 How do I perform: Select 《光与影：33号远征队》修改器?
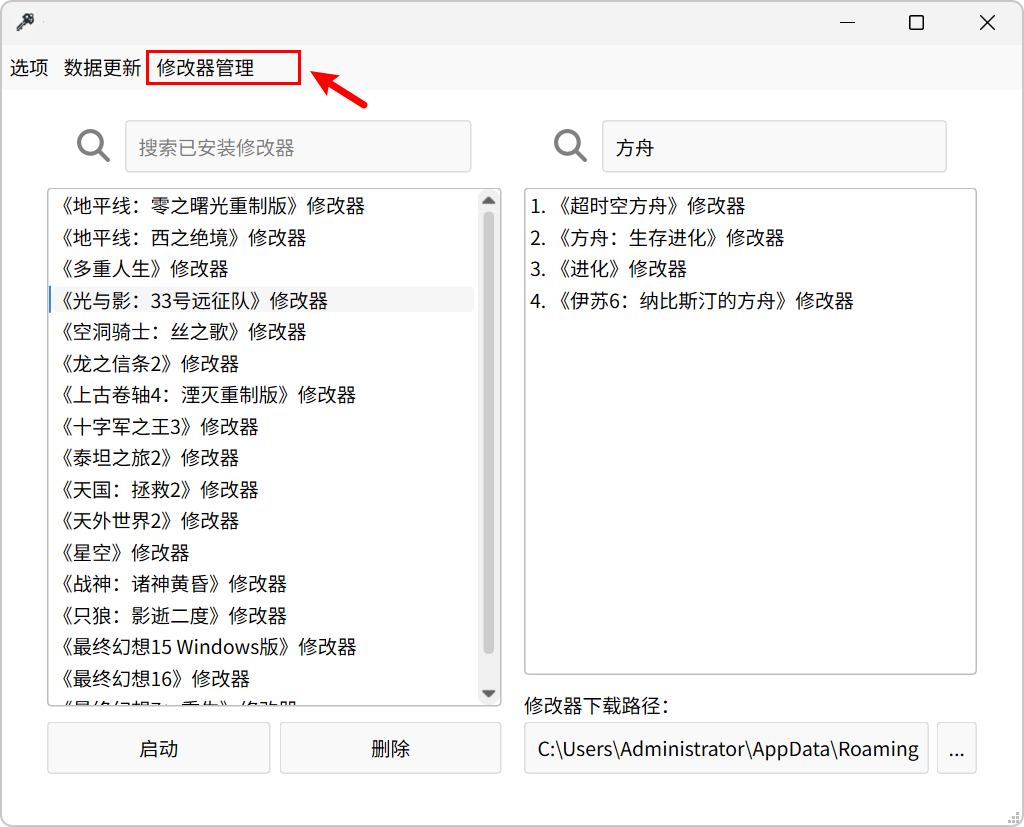262,300
